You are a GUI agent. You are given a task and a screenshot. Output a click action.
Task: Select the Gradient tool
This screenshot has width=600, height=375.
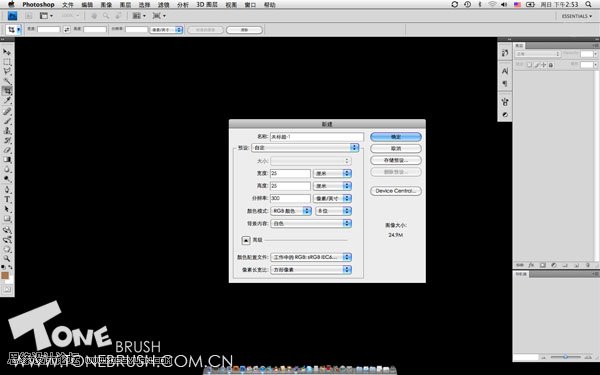(x=7, y=160)
